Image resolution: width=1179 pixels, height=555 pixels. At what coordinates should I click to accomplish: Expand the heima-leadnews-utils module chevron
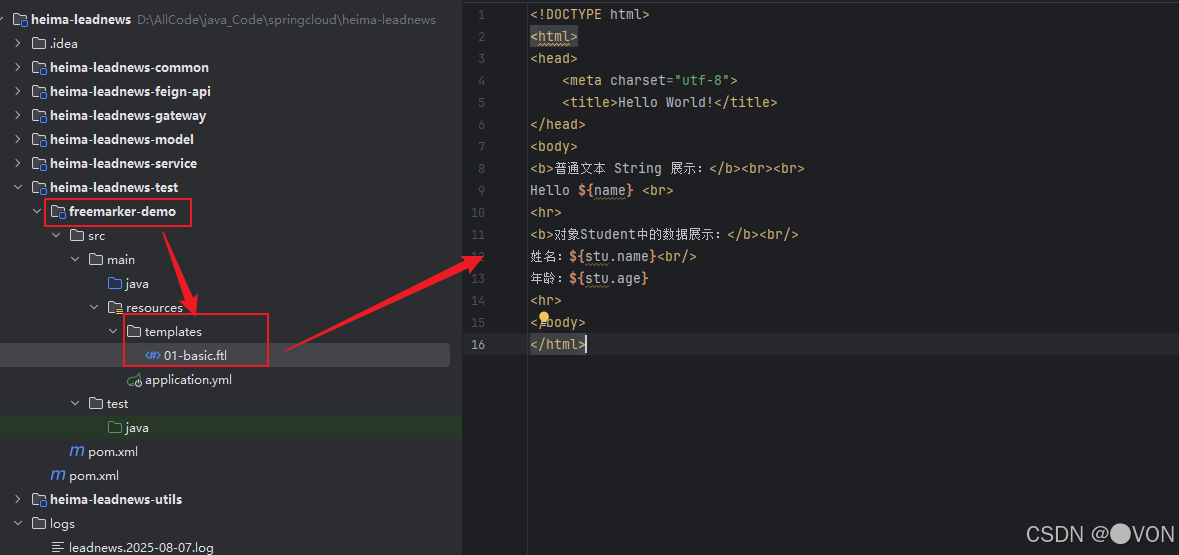click(18, 499)
